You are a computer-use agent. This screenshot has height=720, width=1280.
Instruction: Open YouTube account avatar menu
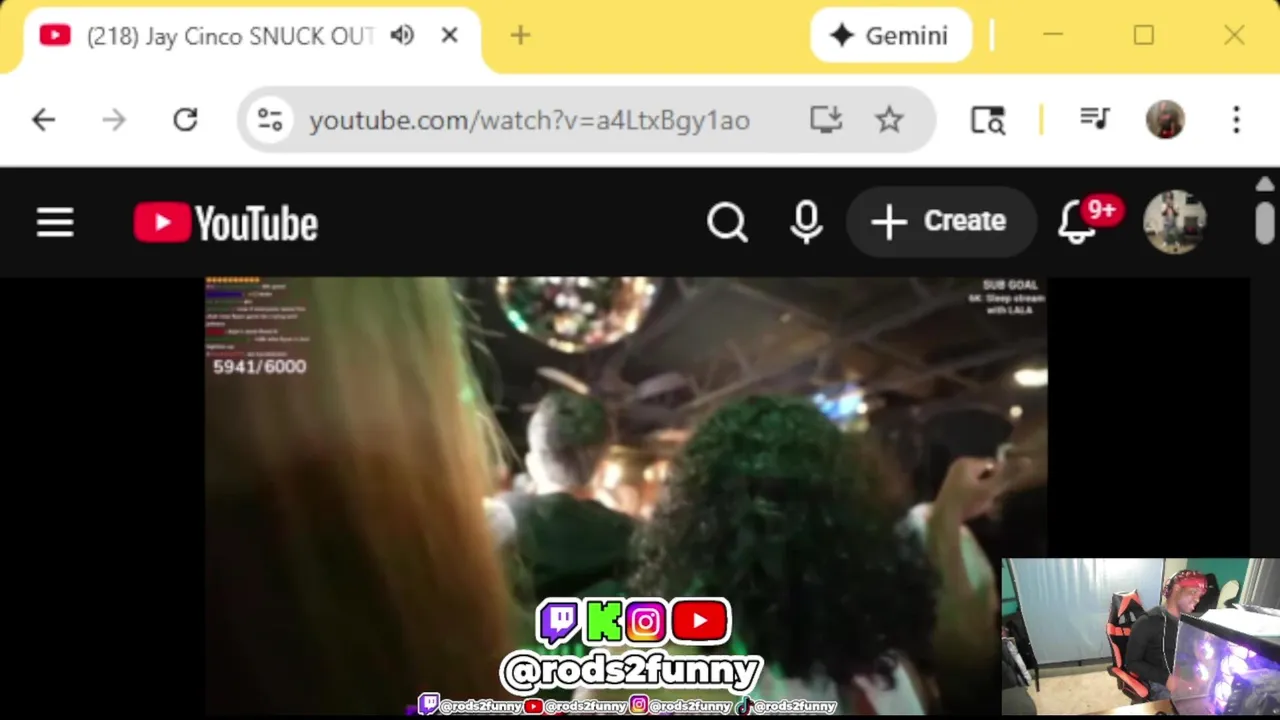tap(1175, 222)
